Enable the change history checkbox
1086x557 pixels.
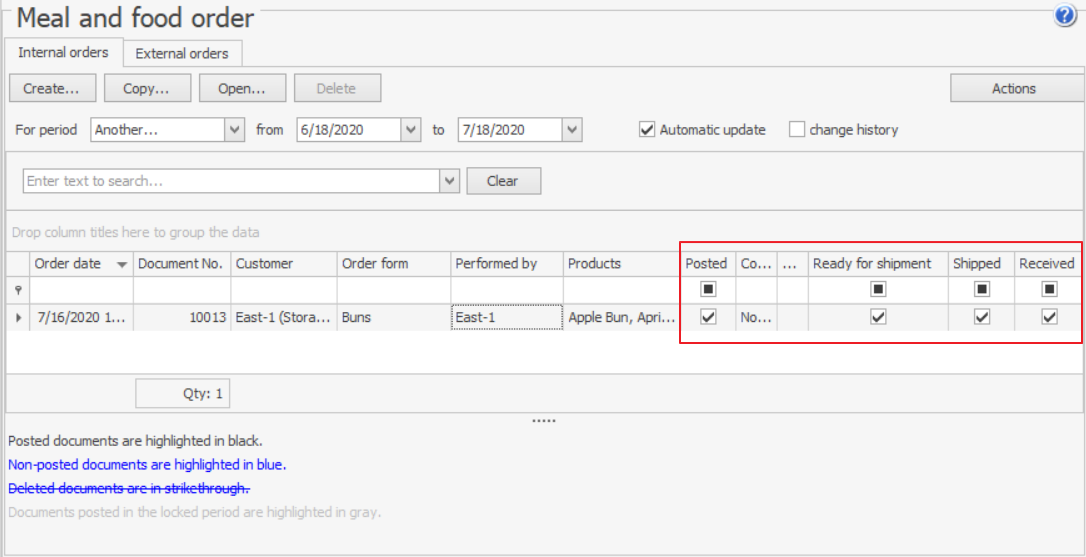click(797, 130)
